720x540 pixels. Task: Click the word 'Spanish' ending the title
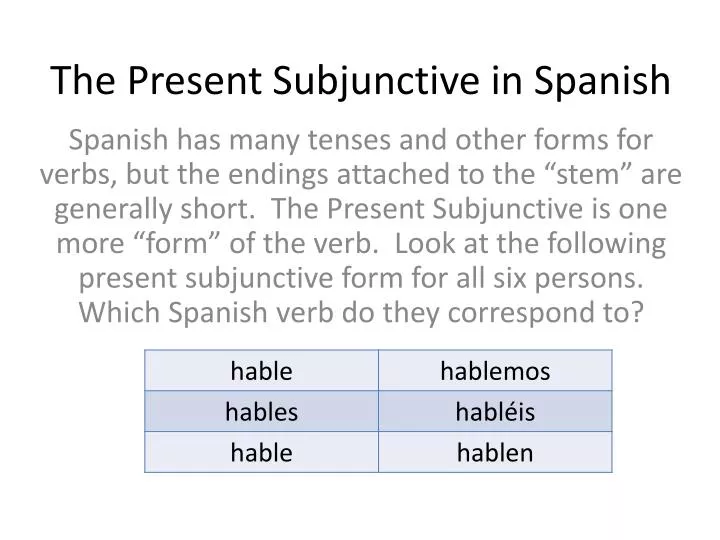[x=602, y=82]
